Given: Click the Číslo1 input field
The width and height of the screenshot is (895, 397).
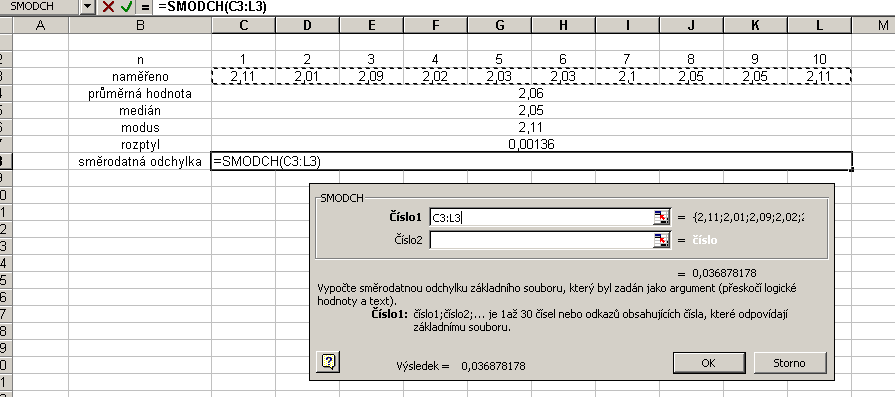Looking at the screenshot, I should (x=542, y=217).
